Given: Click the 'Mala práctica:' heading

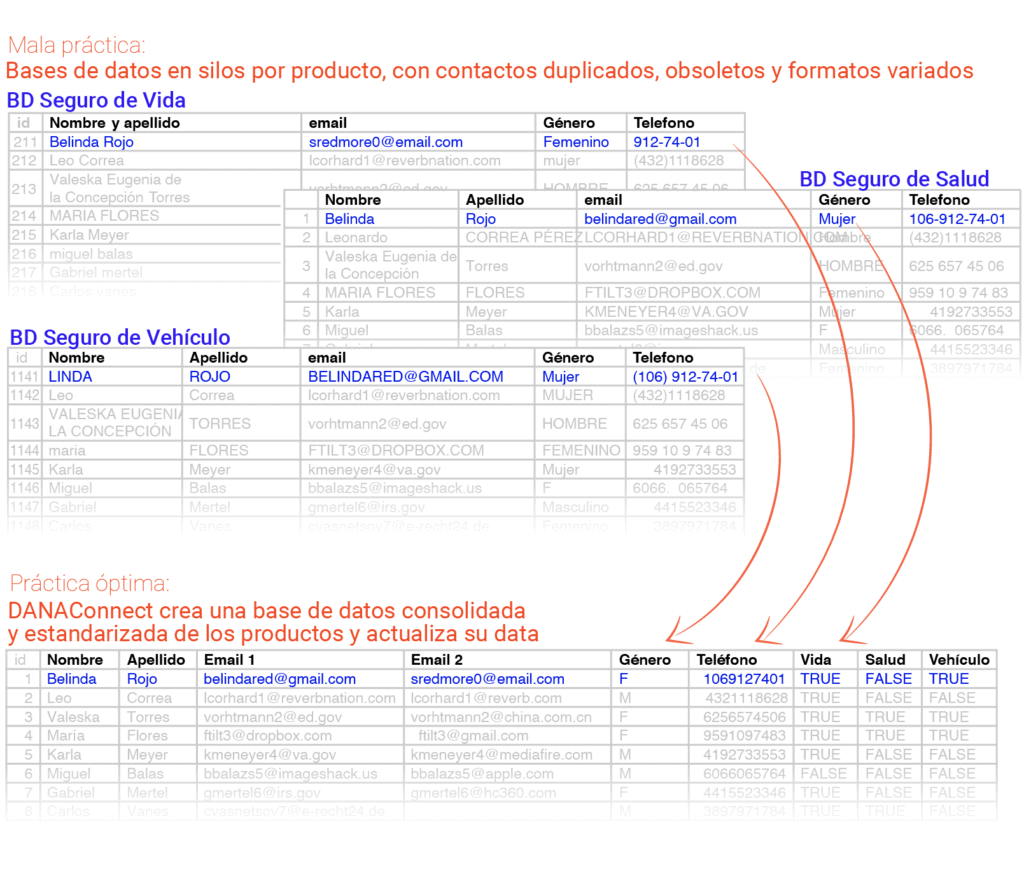Looking at the screenshot, I should click(x=76, y=45).
